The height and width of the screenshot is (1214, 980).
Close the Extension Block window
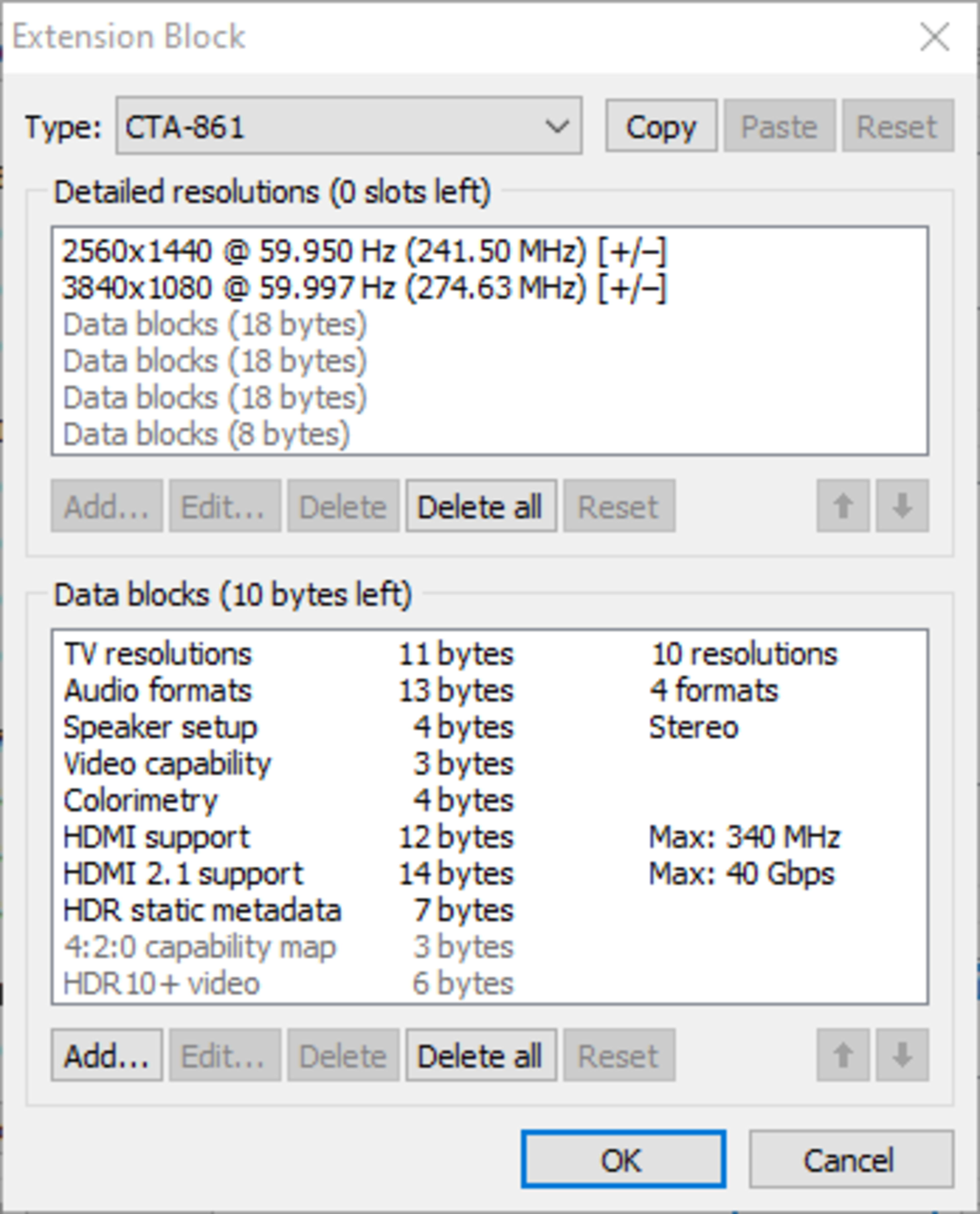click(x=935, y=37)
